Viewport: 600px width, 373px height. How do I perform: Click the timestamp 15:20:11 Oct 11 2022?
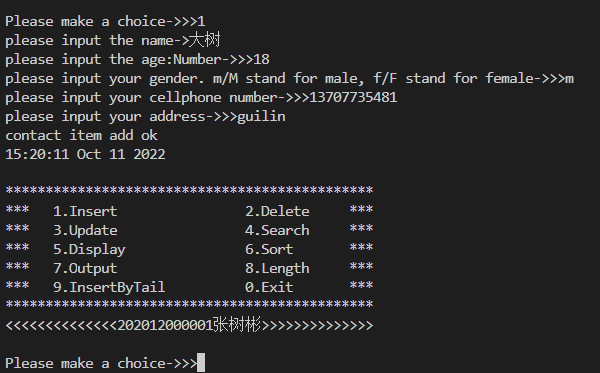click(x=85, y=154)
